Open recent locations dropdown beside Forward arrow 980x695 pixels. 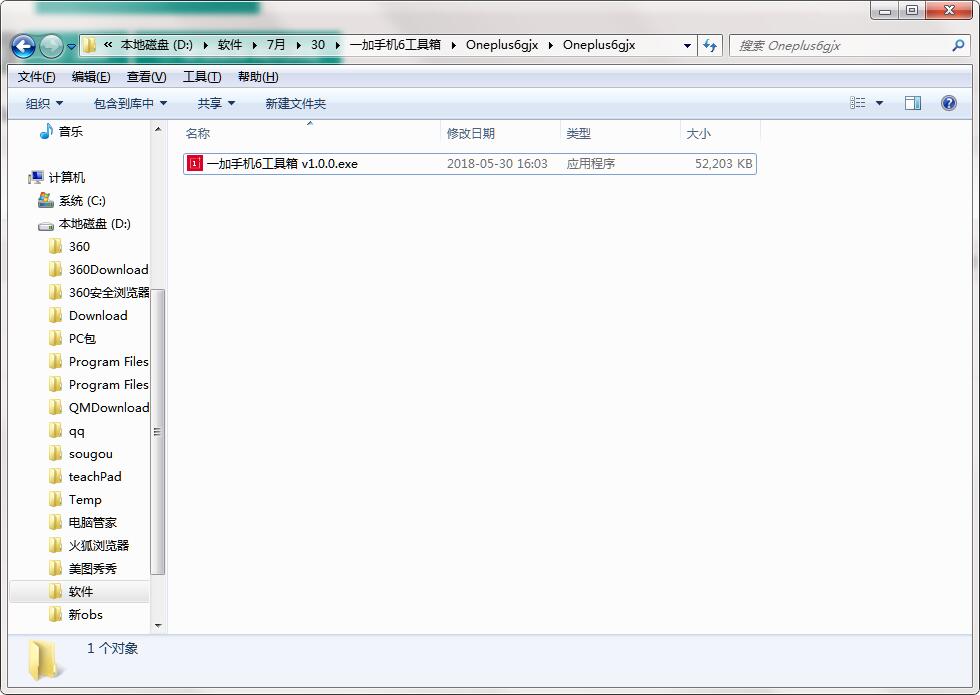click(71, 46)
